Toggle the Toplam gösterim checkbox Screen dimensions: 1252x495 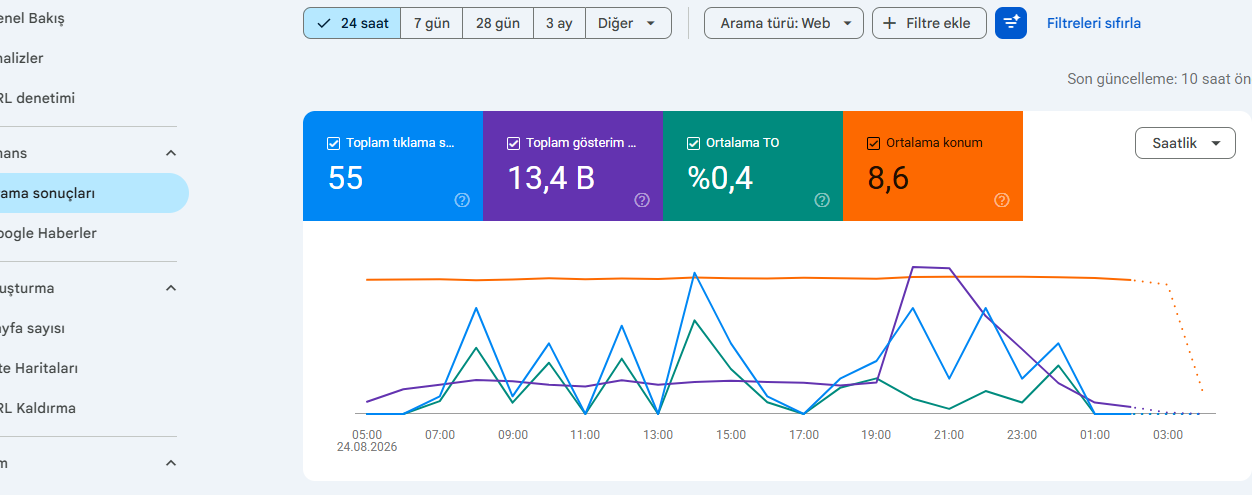[x=514, y=143]
